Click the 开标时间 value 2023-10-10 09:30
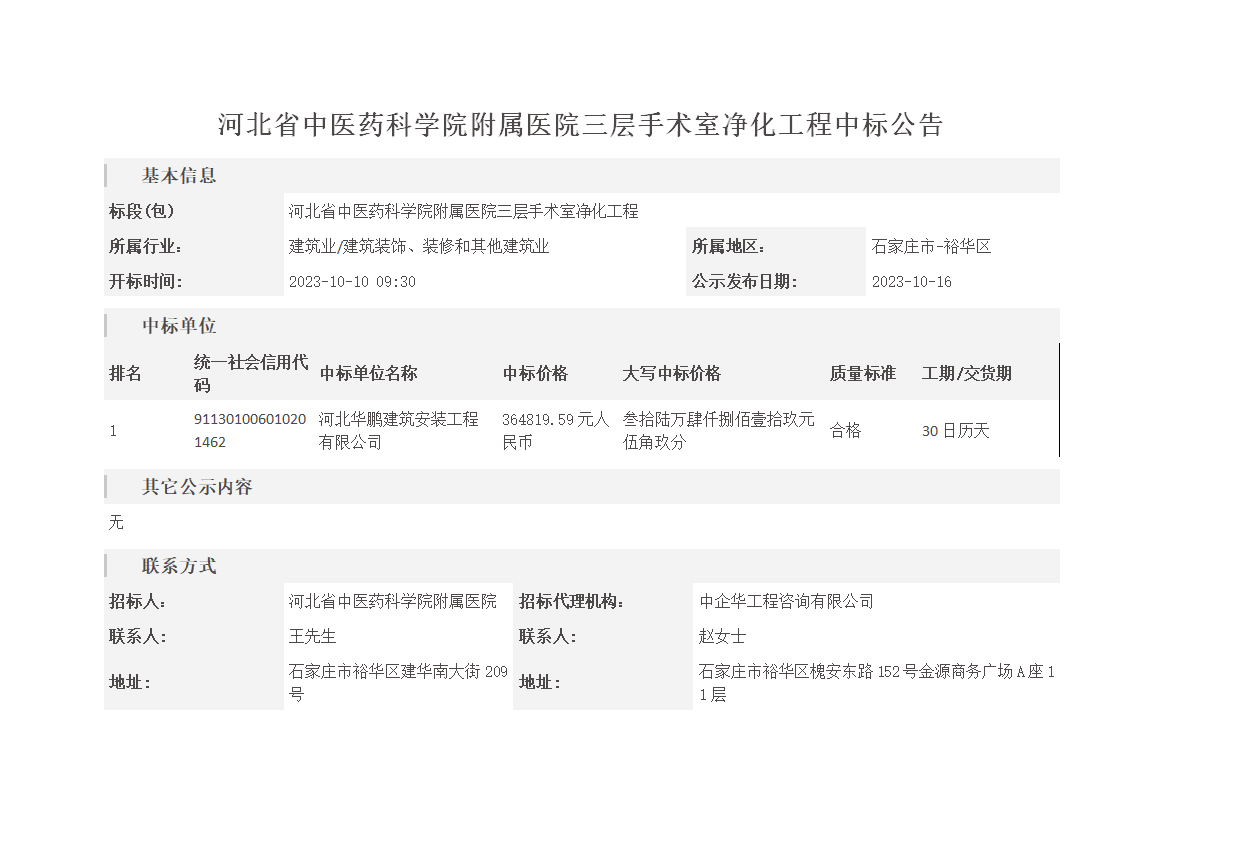Screen dimensions: 1252x844 352,282
